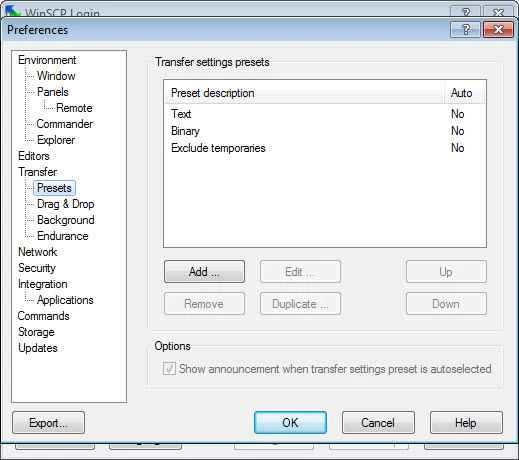Click the Preset description column header
519x460 pixels.
coord(305,93)
